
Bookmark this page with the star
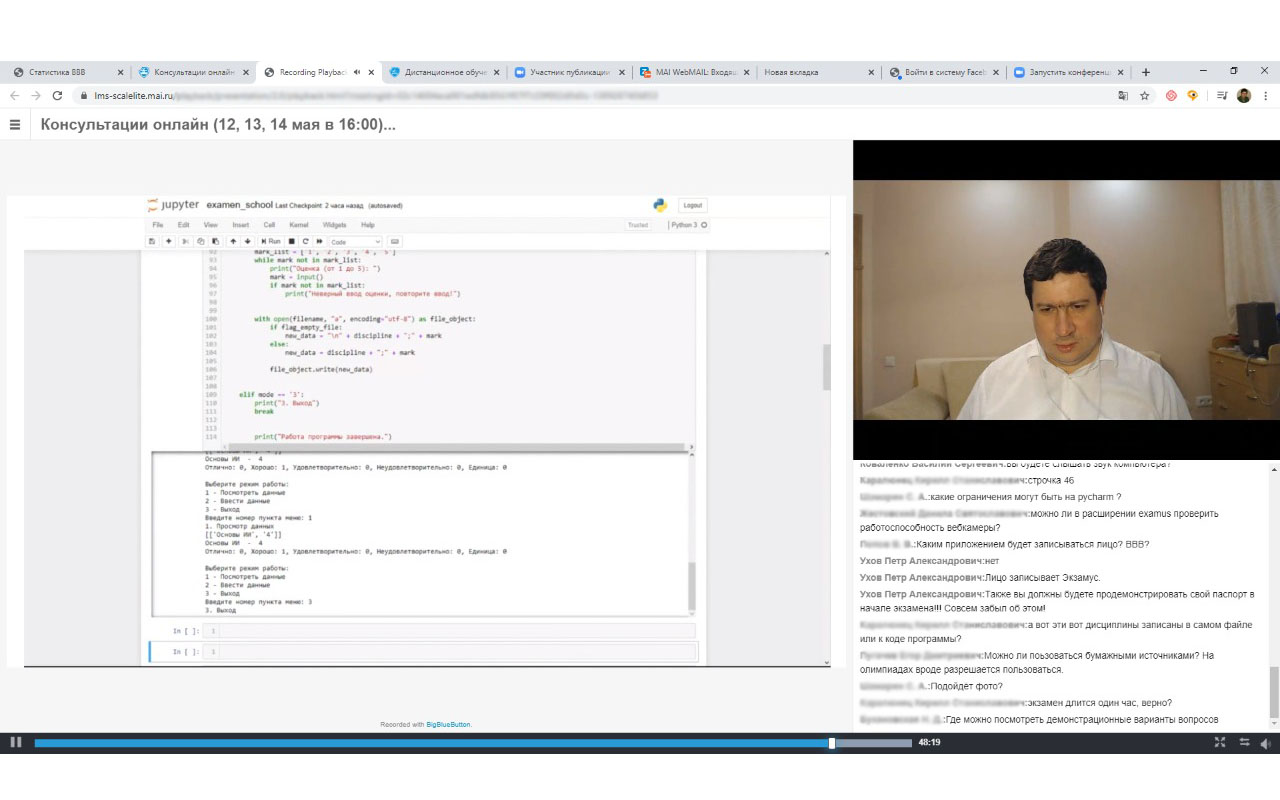[1145, 96]
